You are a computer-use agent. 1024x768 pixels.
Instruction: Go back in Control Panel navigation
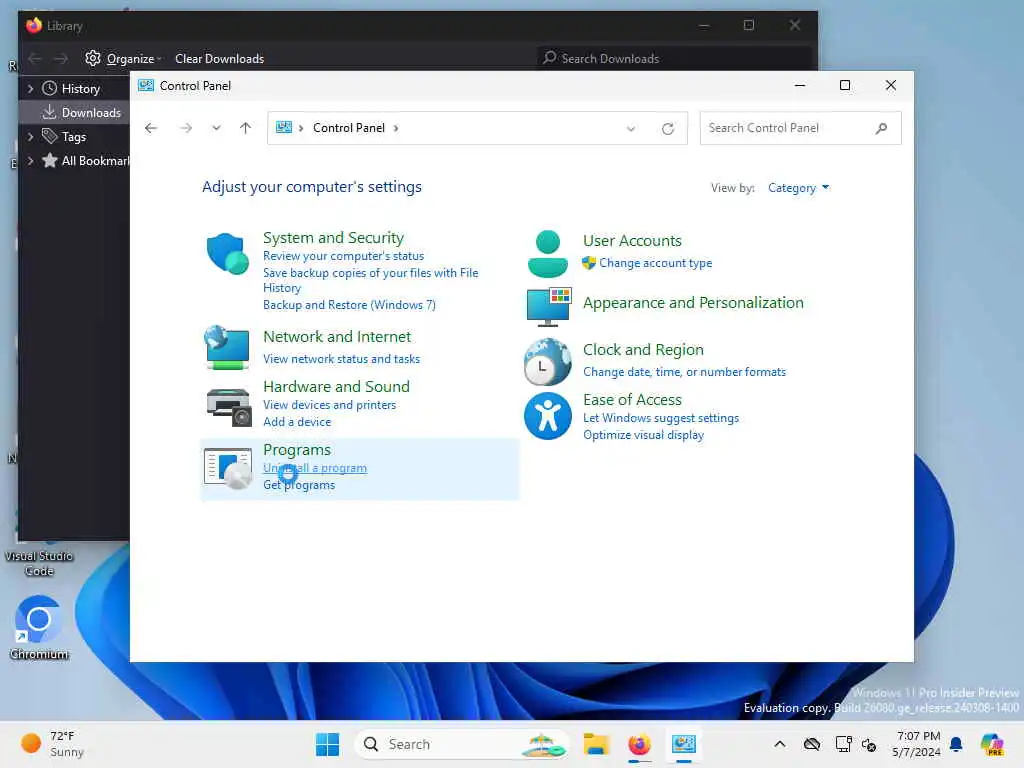click(x=151, y=128)
